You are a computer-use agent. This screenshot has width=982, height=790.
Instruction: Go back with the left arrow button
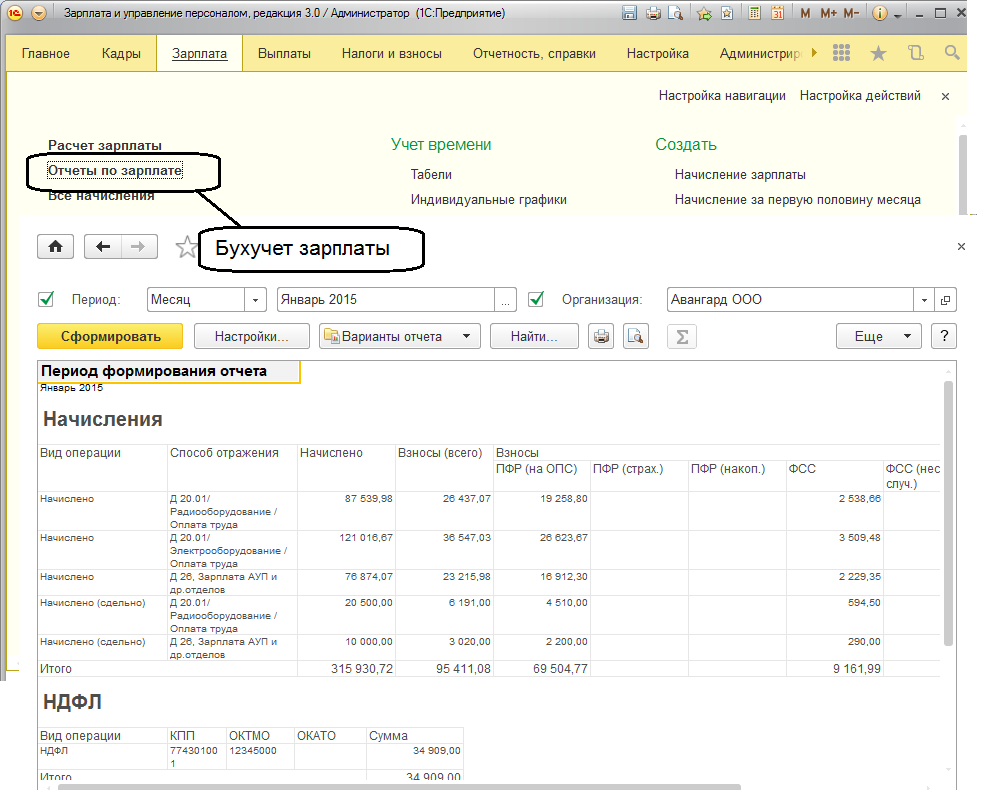[x=103, y=247]
